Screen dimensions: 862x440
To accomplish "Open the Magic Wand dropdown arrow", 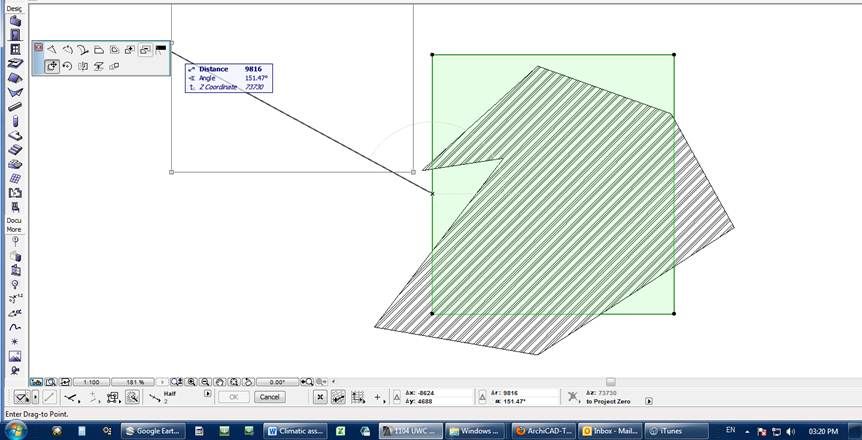I will click(36, 397).
